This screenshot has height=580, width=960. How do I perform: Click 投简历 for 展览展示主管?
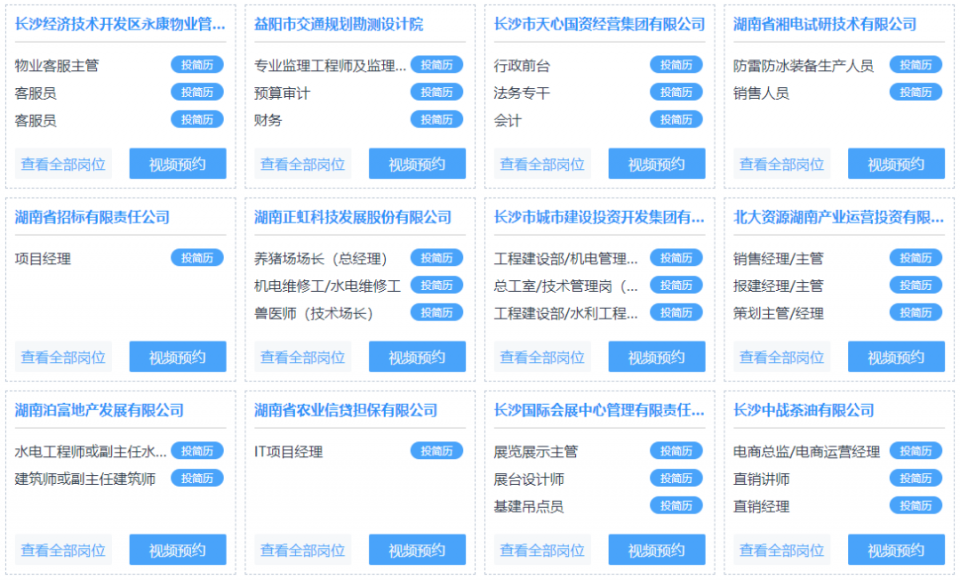point(676,451)
